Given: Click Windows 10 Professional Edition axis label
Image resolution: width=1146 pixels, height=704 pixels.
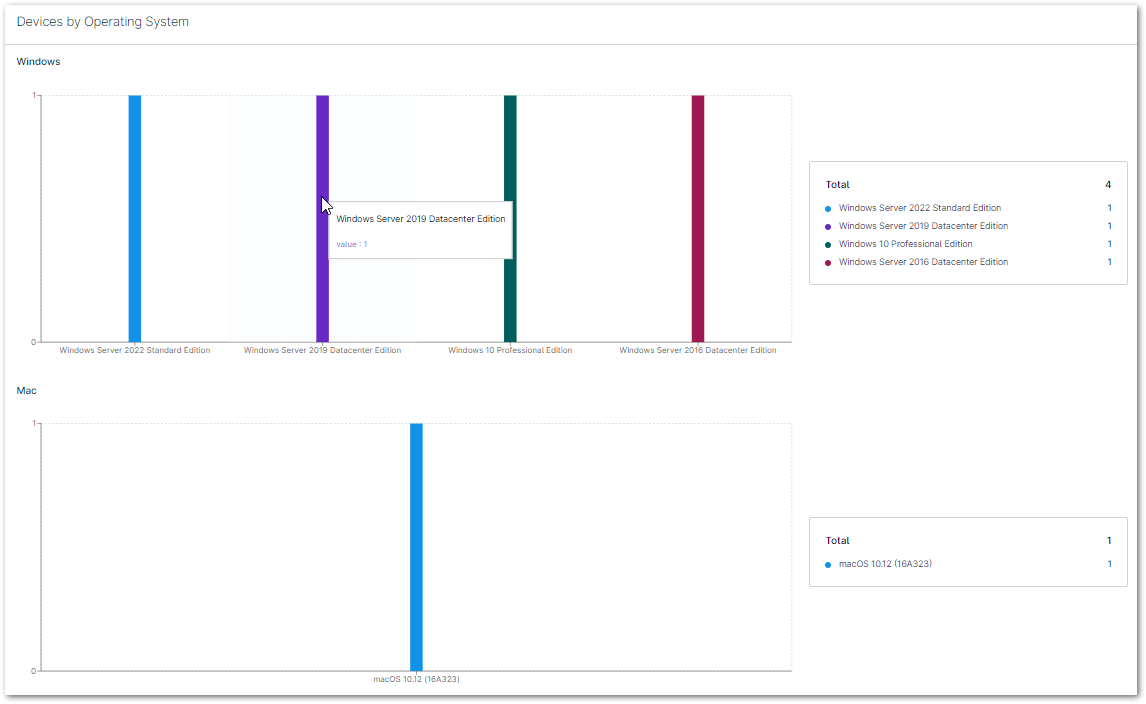Looking at the screenshot, I should coord(510,351).
